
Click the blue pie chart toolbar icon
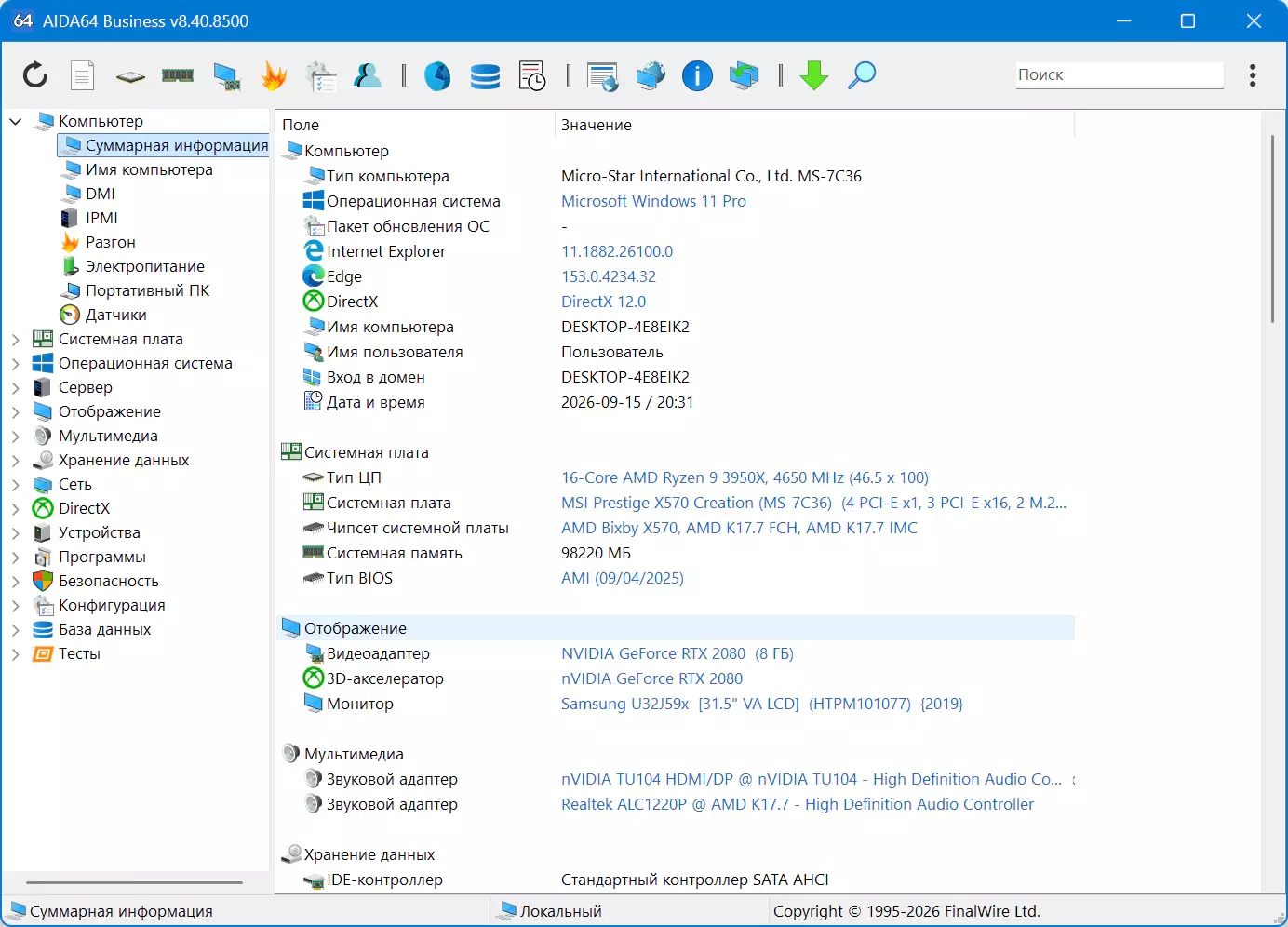[x=437, y=75]
